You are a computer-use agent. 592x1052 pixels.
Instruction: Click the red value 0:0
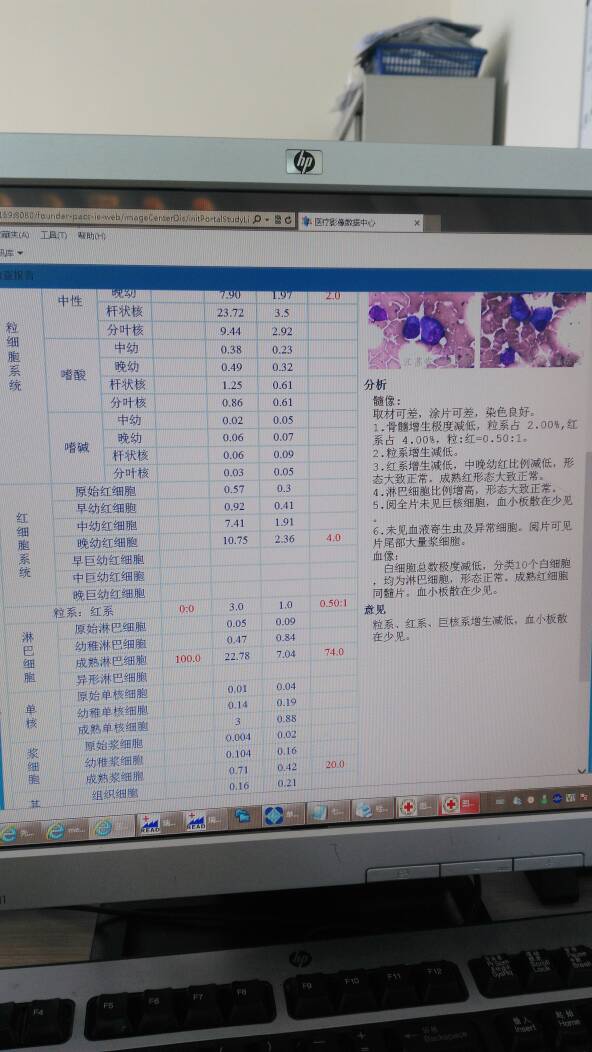(x=186, y=609)
